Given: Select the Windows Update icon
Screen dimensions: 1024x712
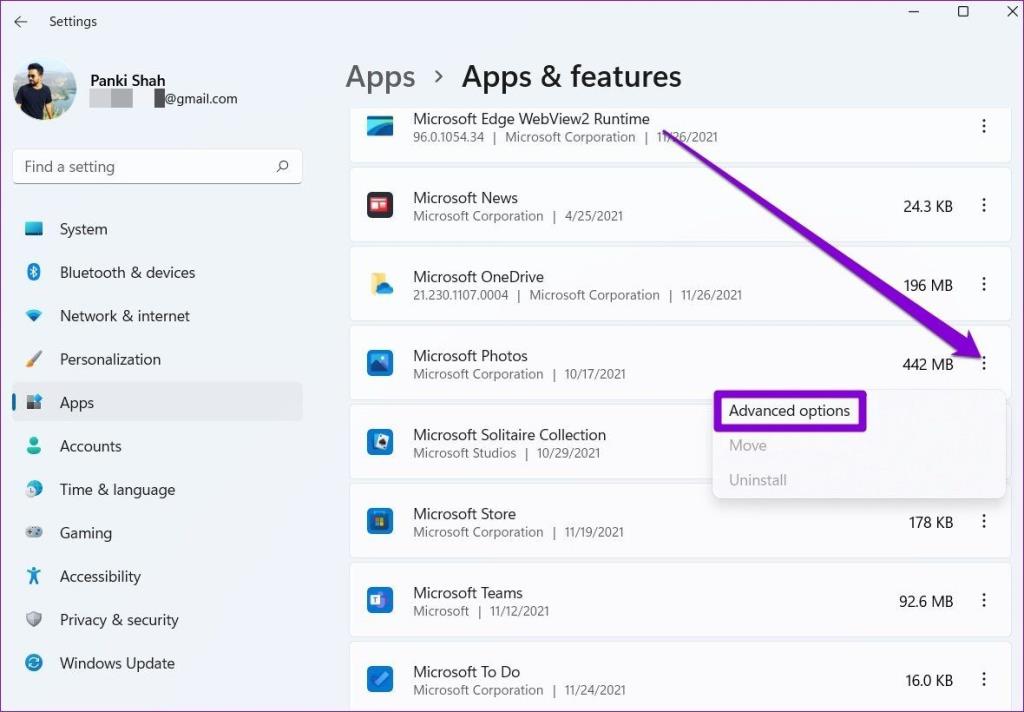Looking at the screenshot, I should (x=33, y=663).
